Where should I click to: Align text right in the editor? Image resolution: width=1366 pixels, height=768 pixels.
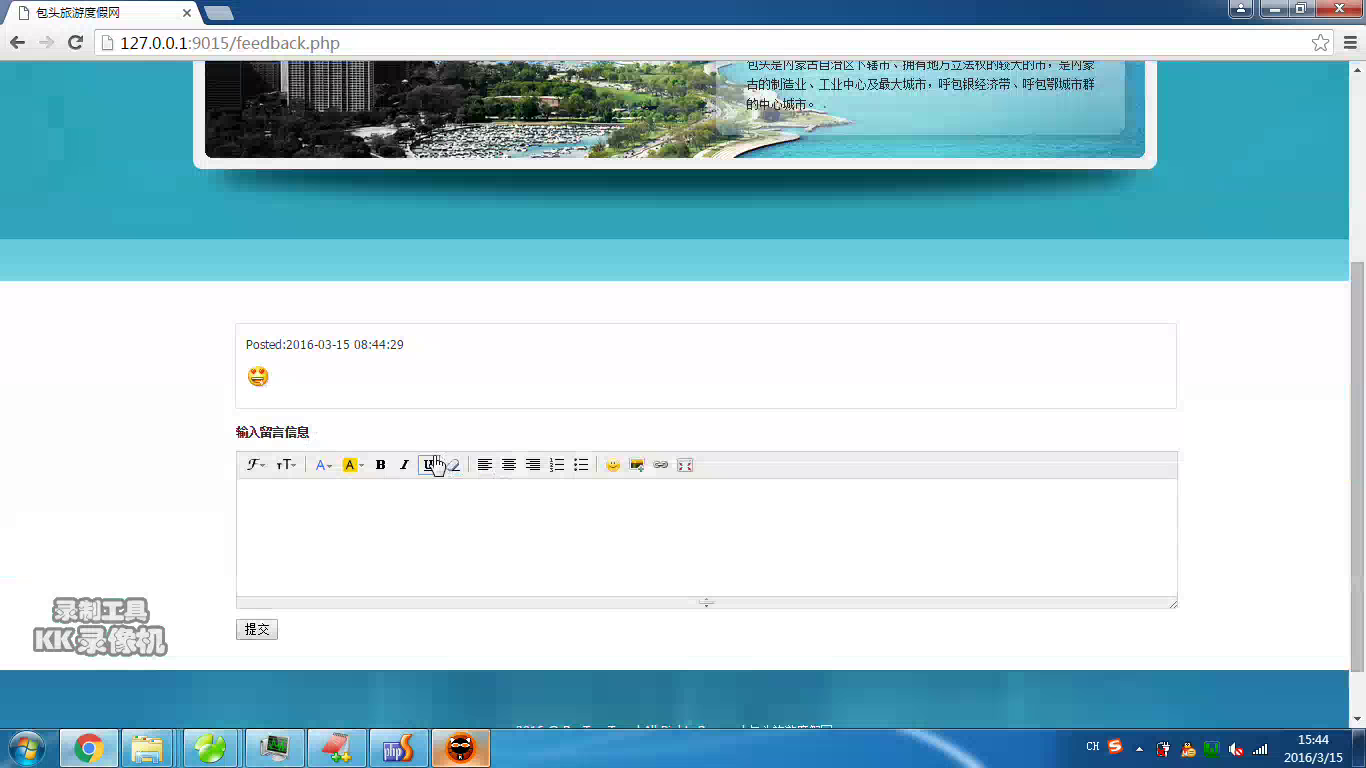point(532,465)
